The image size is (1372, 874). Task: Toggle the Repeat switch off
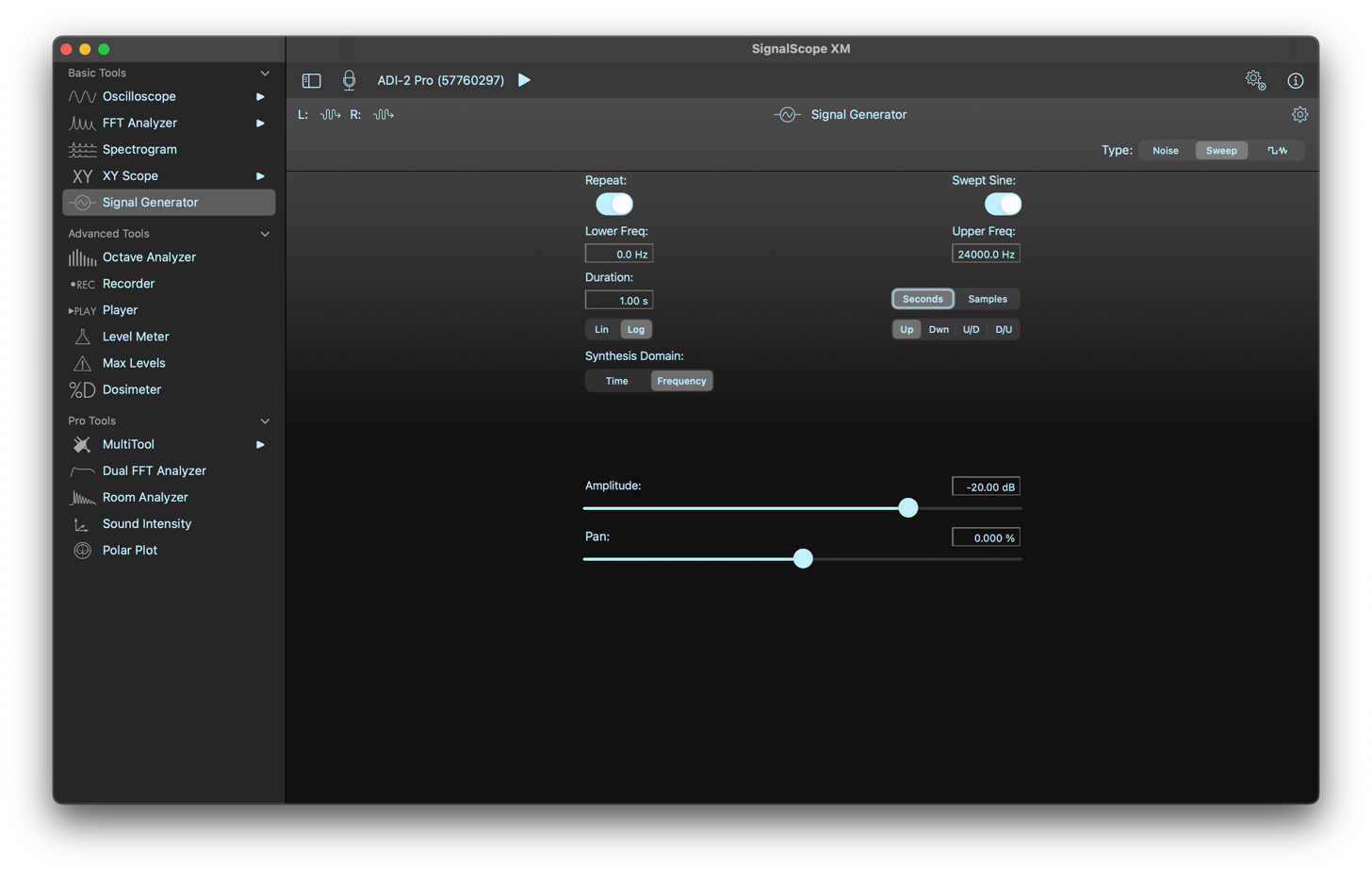point(614,204)
